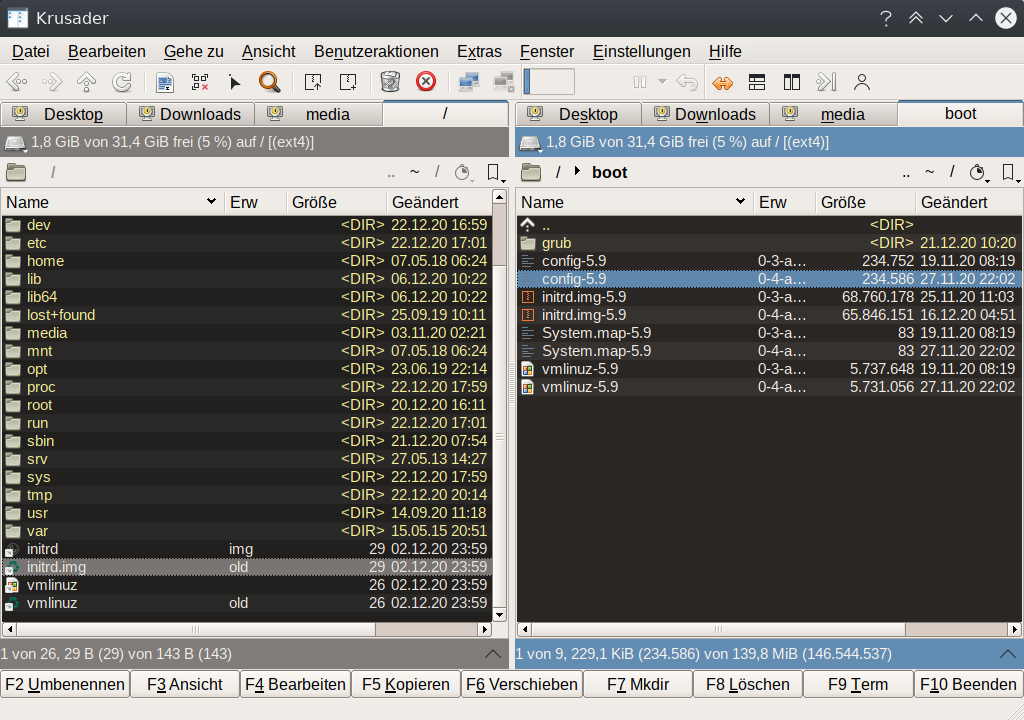
Task: Select the vmlinuz file with old extension
Action: tap(247, 603)
